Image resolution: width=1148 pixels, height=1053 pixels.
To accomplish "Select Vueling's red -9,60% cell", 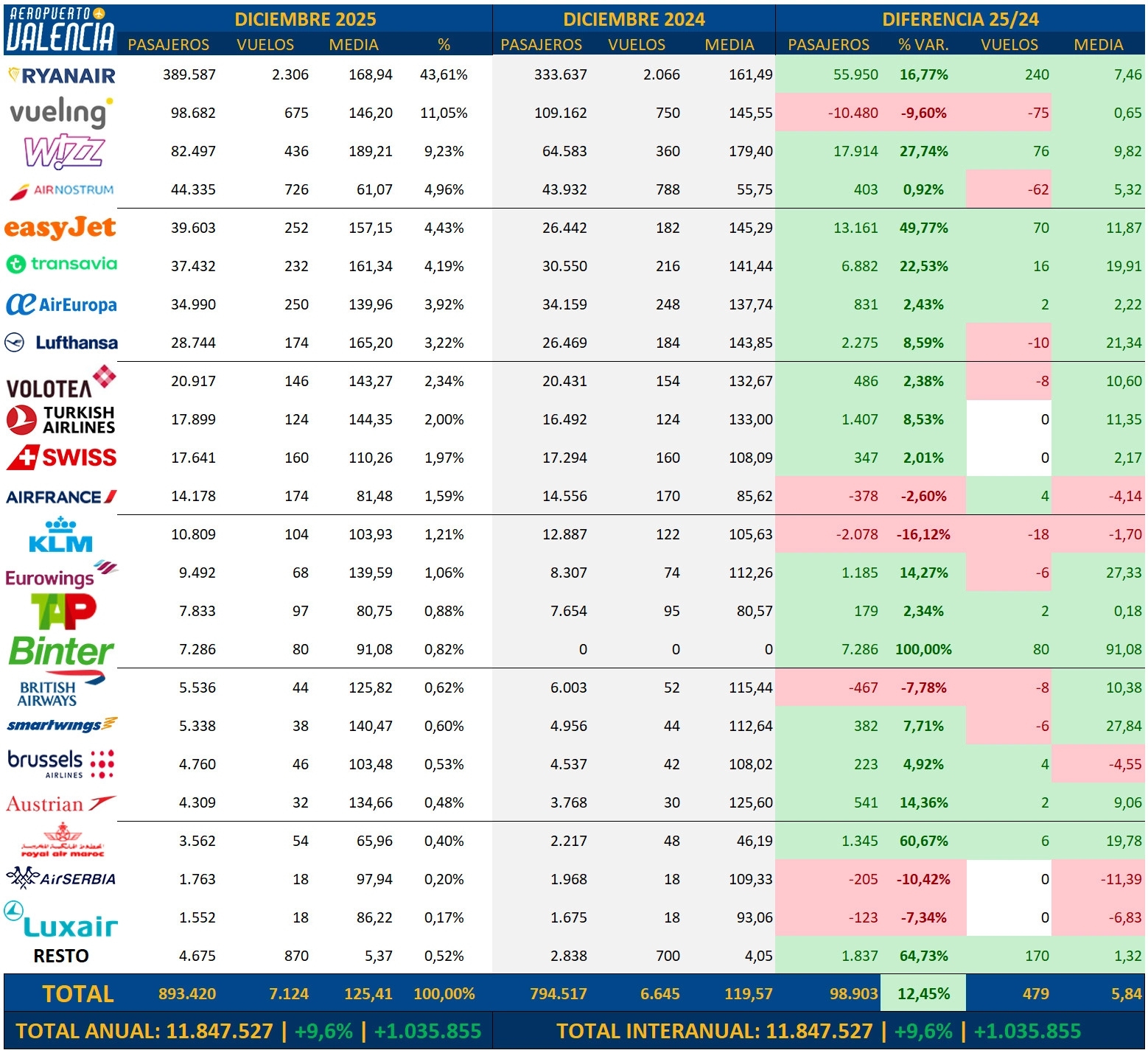I will [923, 113].
